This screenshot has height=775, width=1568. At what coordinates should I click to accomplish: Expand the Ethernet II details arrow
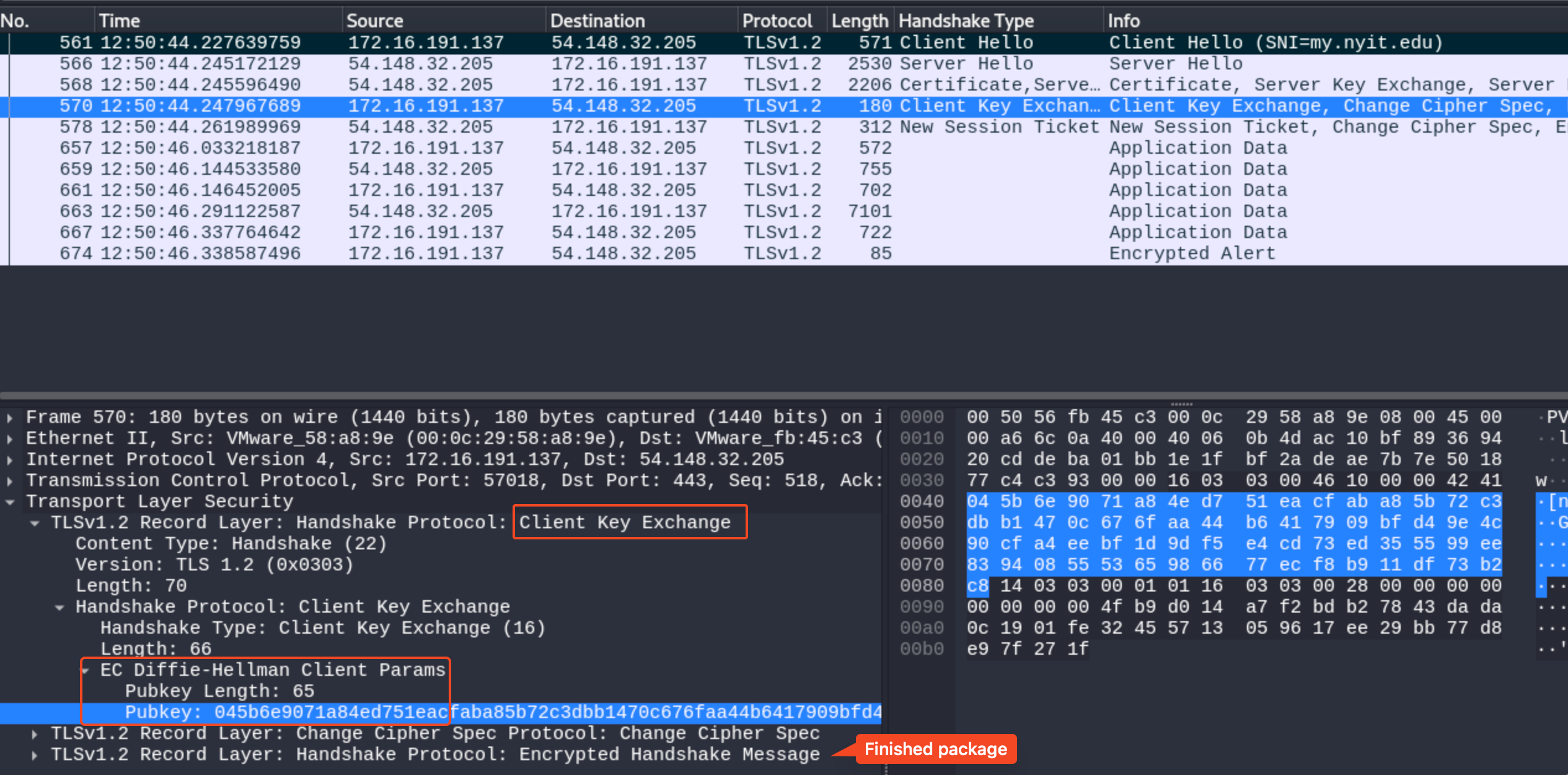pyautogui.click(x=10, y=439)
